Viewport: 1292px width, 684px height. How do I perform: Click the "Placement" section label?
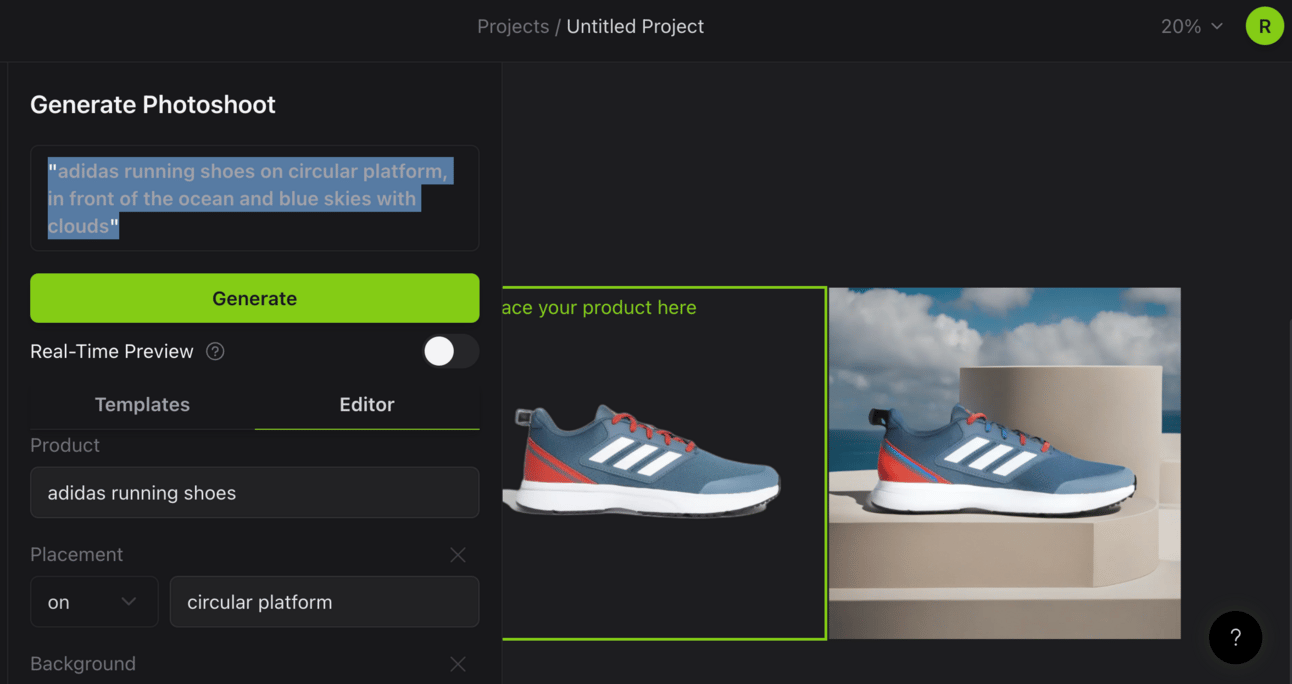(x=76, y=555)
